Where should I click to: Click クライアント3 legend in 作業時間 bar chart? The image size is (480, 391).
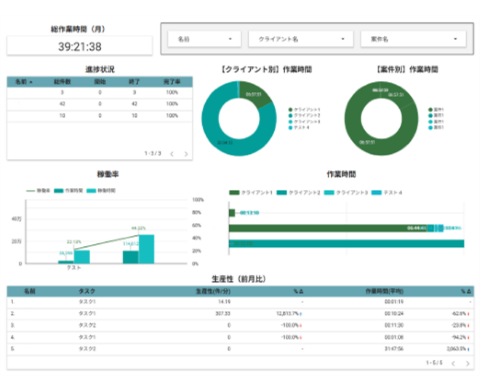click(346, 193)
